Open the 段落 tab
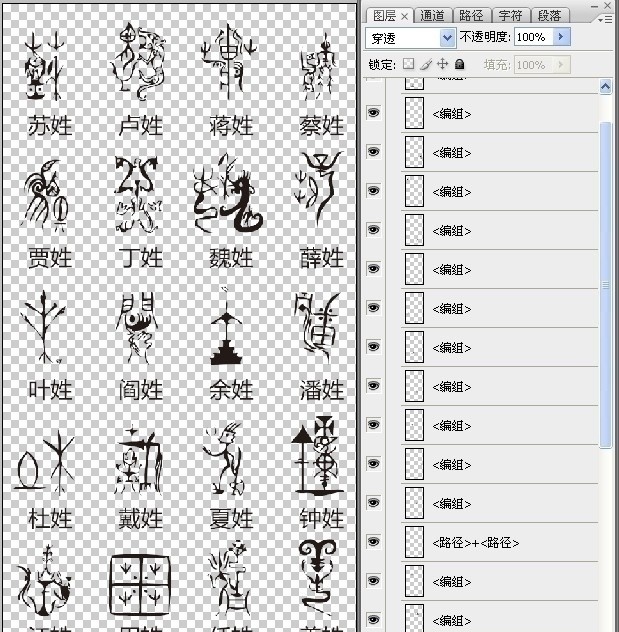Viewport: 619px width, 632px height. pyautogui.click(x=549, y=16)
